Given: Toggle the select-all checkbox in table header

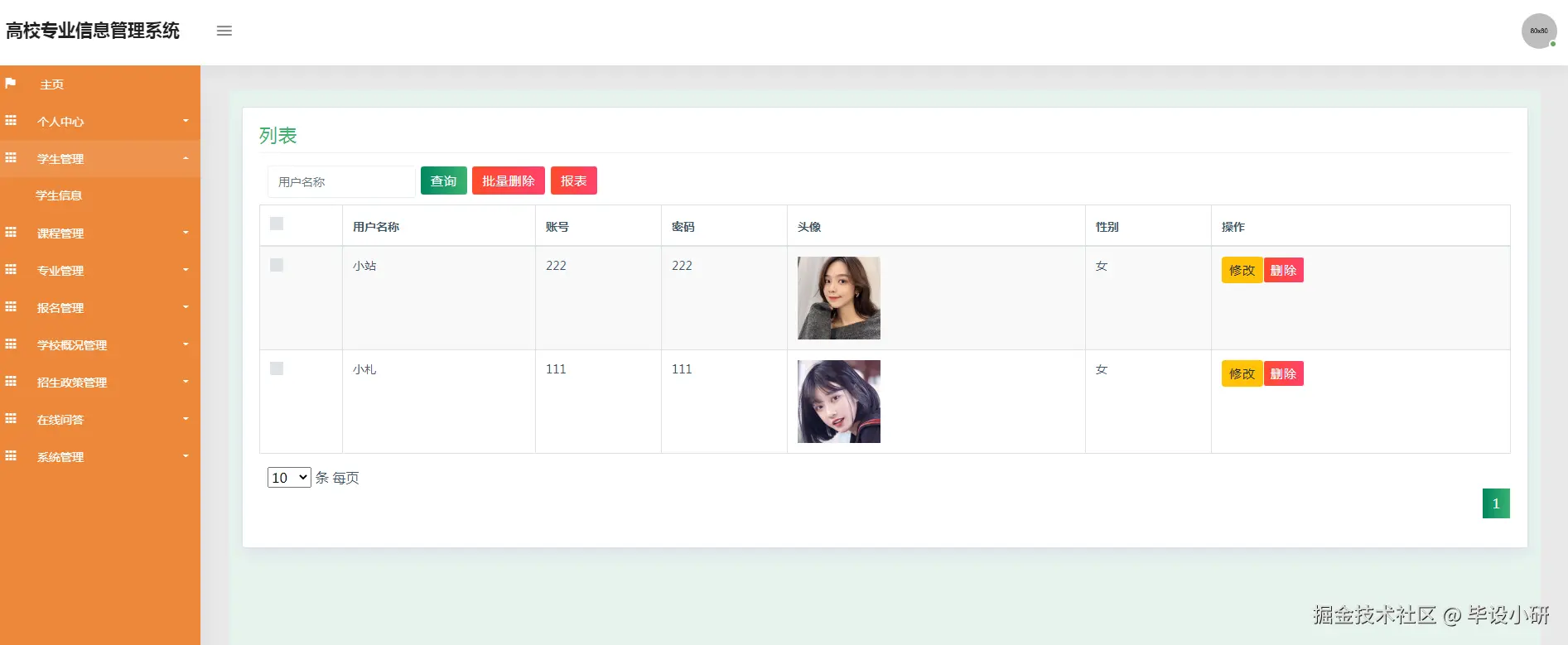Looking at the screenshot, I should pos(277,224).
